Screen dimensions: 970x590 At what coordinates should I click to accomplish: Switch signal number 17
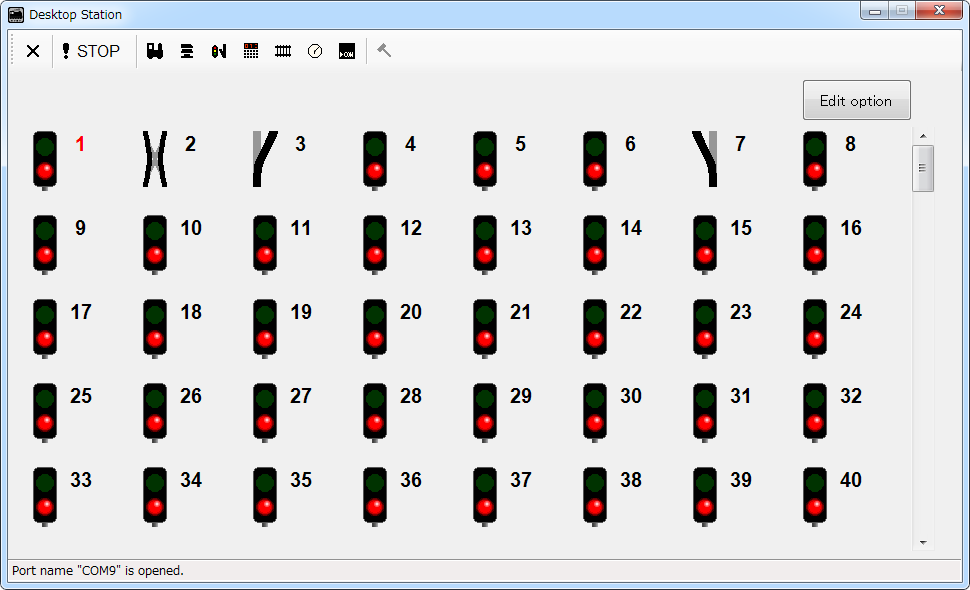click(45, 328)
